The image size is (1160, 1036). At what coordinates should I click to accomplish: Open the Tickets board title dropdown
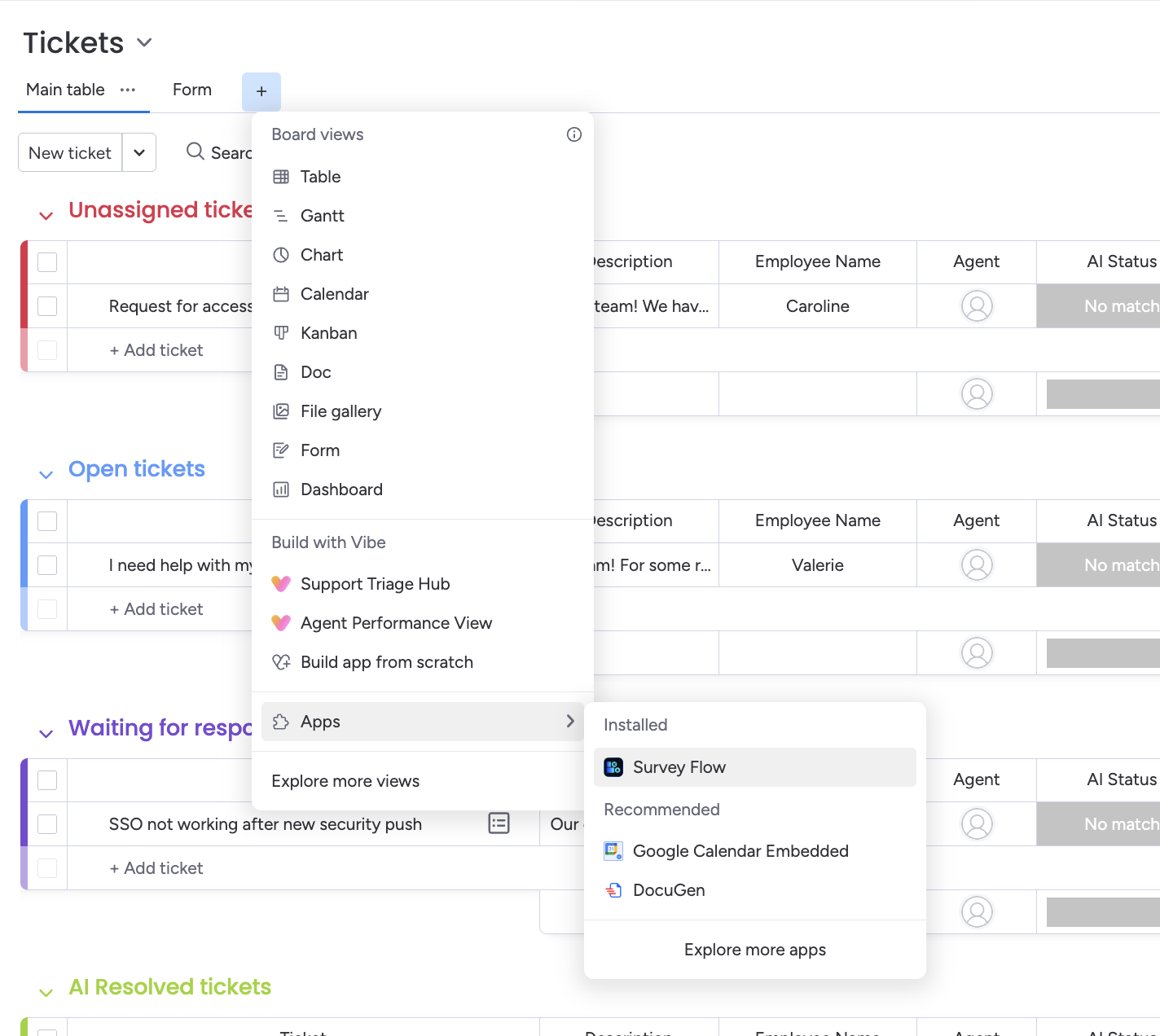(144, 42)
